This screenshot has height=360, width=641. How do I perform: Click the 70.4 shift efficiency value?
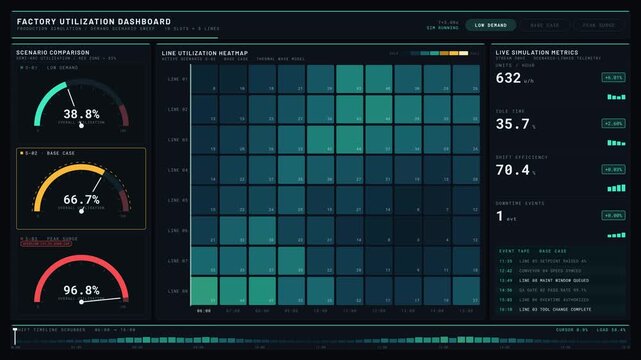[513, 170]
